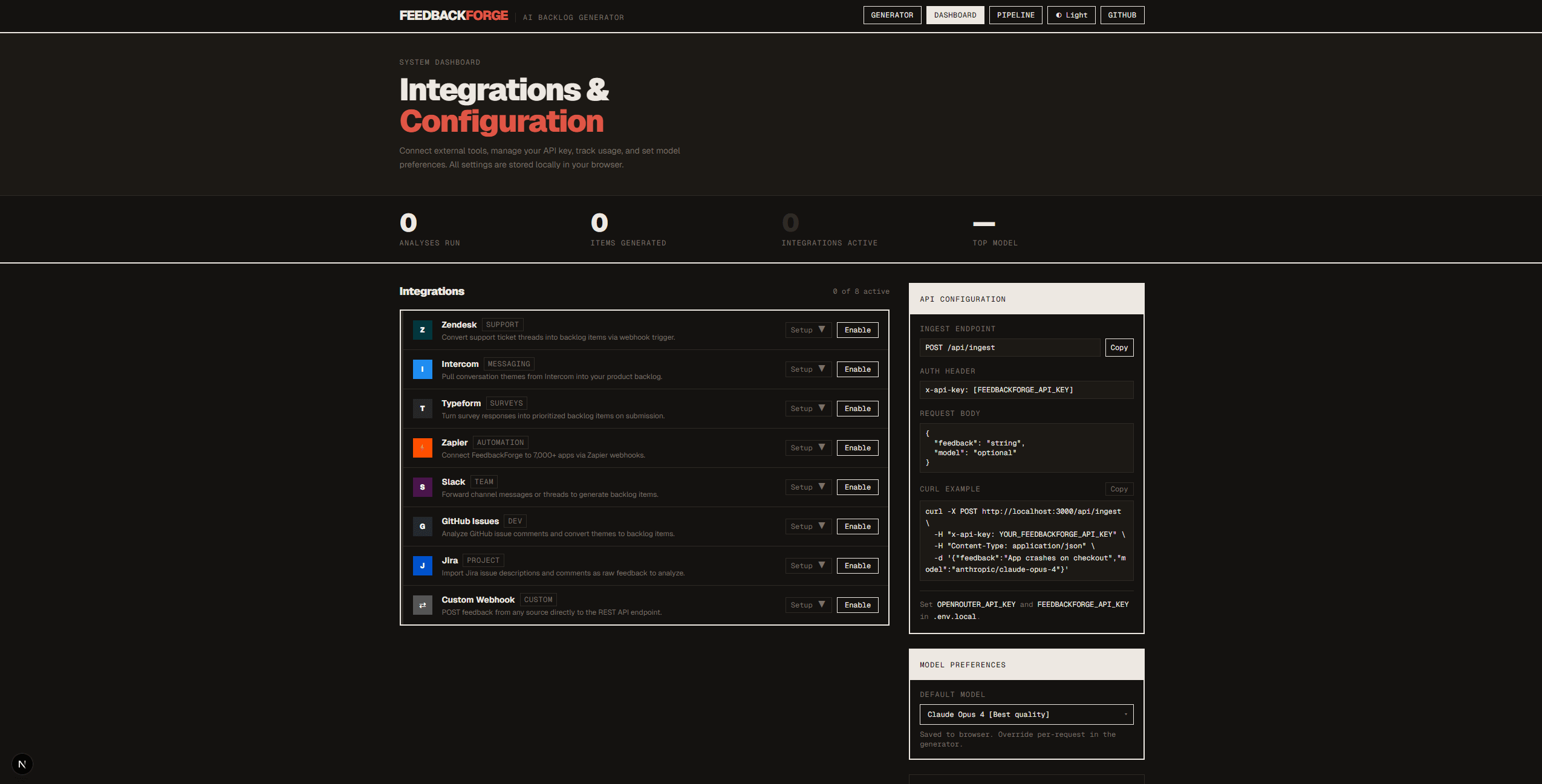Click the Top Model progress indicator
The height and width of the screenshot is (784, 1542).
[x=983, y=224]
